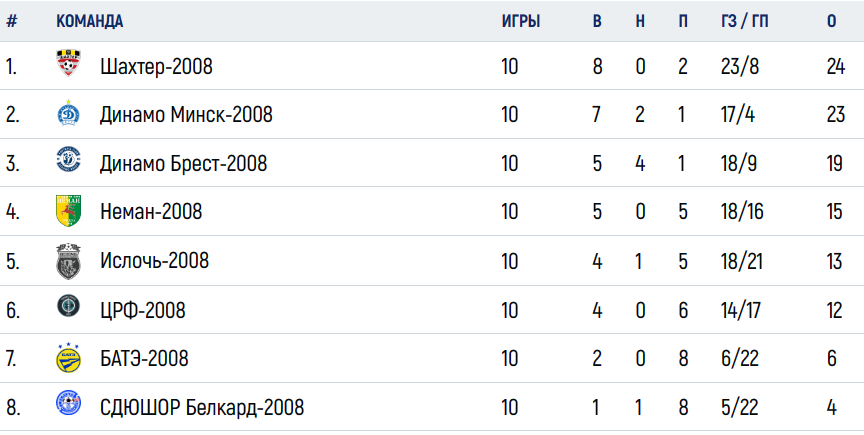This screenshot has width=864, height=435.
Task: Click the БАТЭ-2008 yellow logo with stars
Action: pos(69,358)
